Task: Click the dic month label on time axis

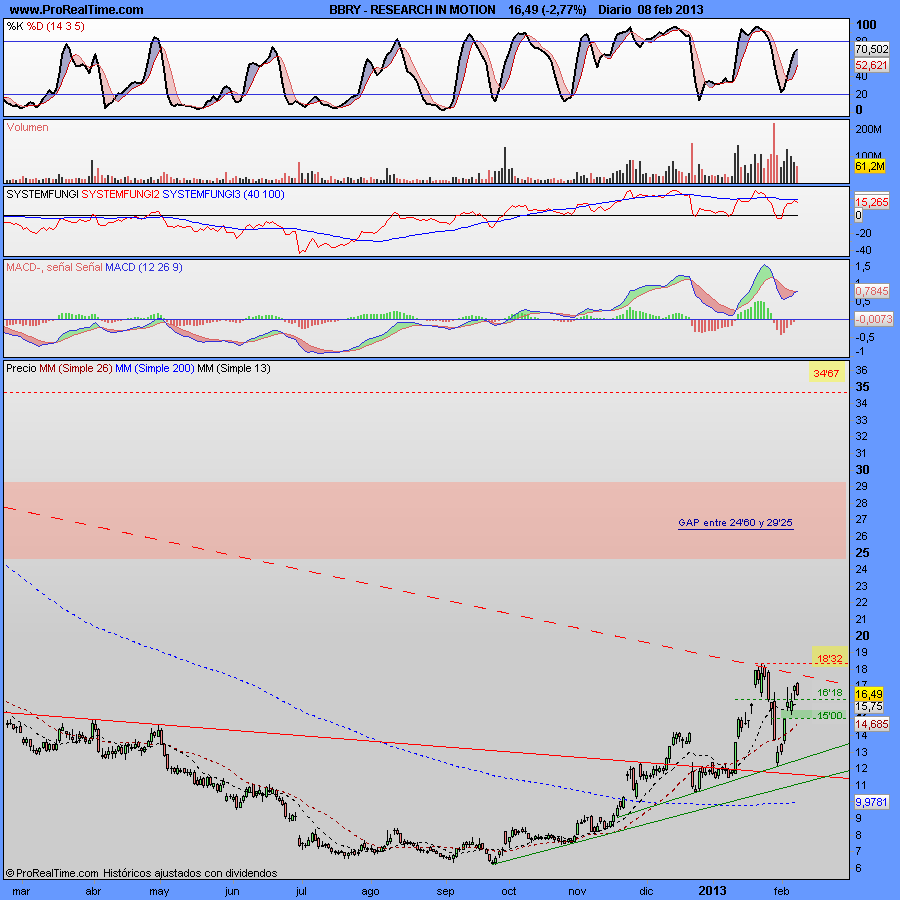Action: click(x=646, y=891)
